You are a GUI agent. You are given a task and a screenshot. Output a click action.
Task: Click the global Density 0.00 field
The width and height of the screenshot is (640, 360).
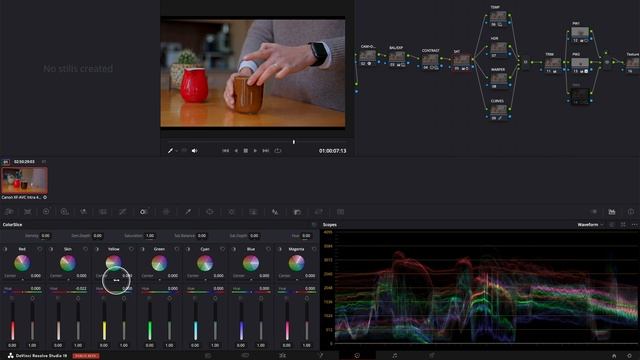[x=45, y=236]
